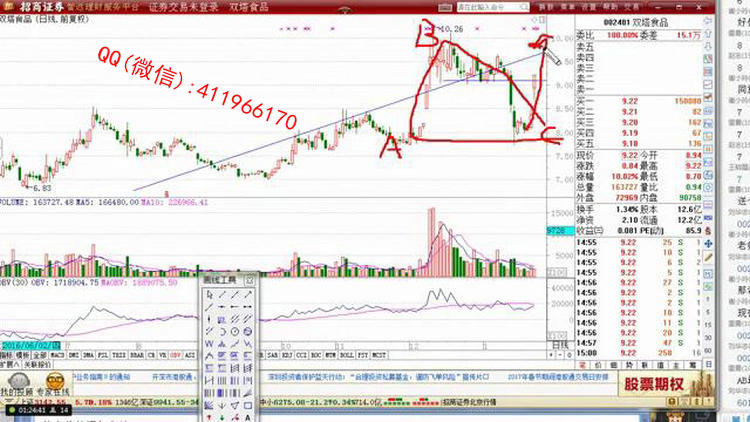This screenshot has width=750, height=422.
Task: Select the arrow pointer in drawing tools palette
Action: [210, 295]
